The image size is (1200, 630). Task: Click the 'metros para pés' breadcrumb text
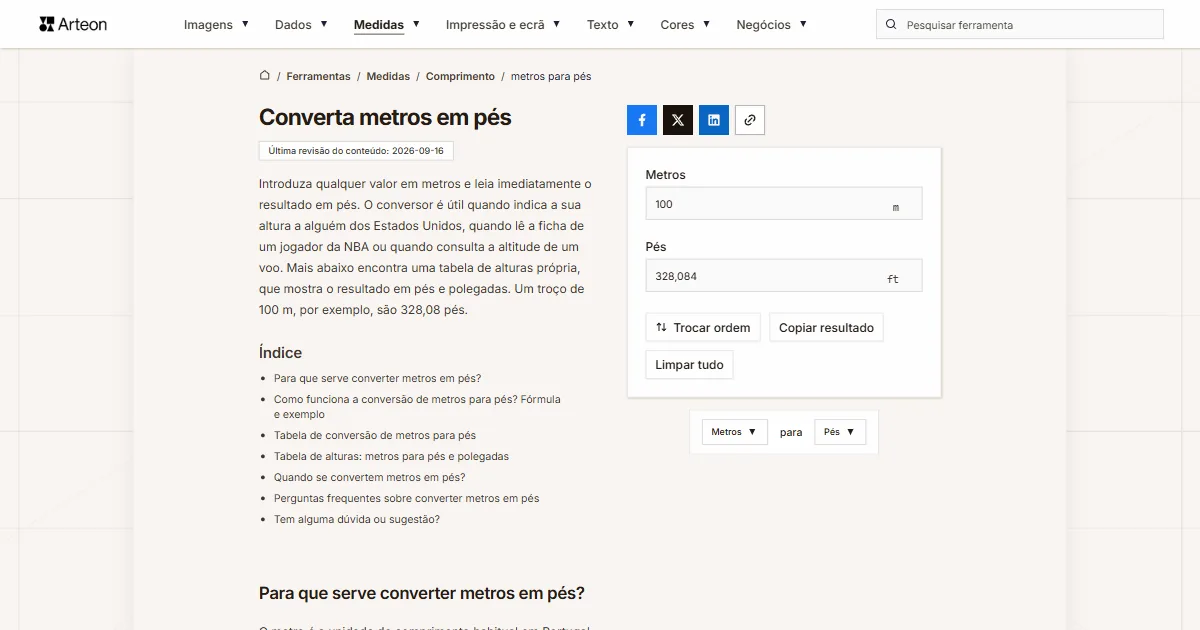(551, 76)
